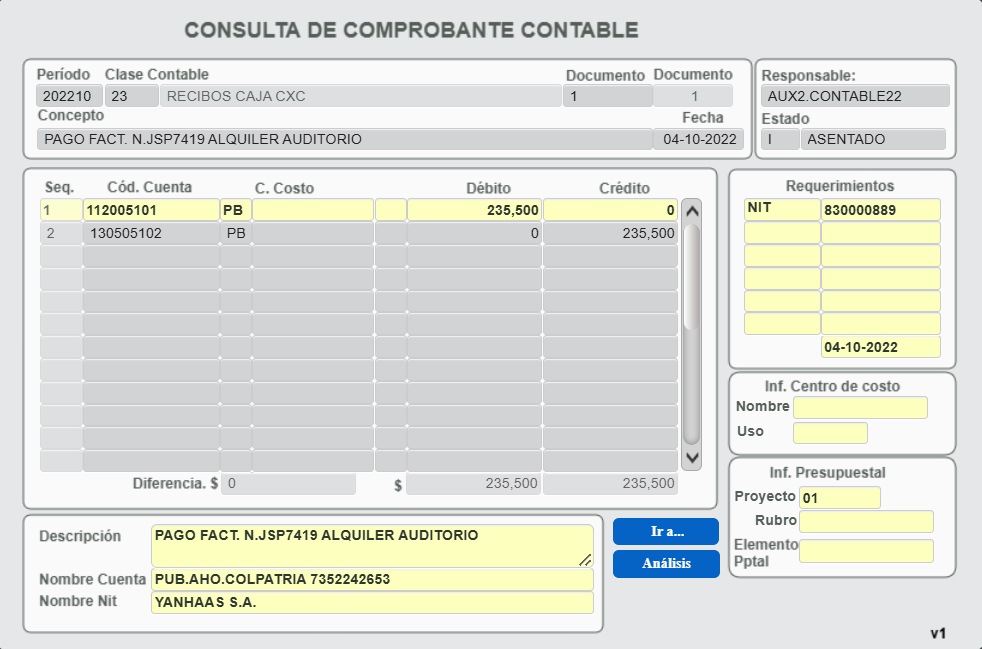The image size is (982, 649).
Task: Click the PB cell in row 1
Action: tap(235, 210)
